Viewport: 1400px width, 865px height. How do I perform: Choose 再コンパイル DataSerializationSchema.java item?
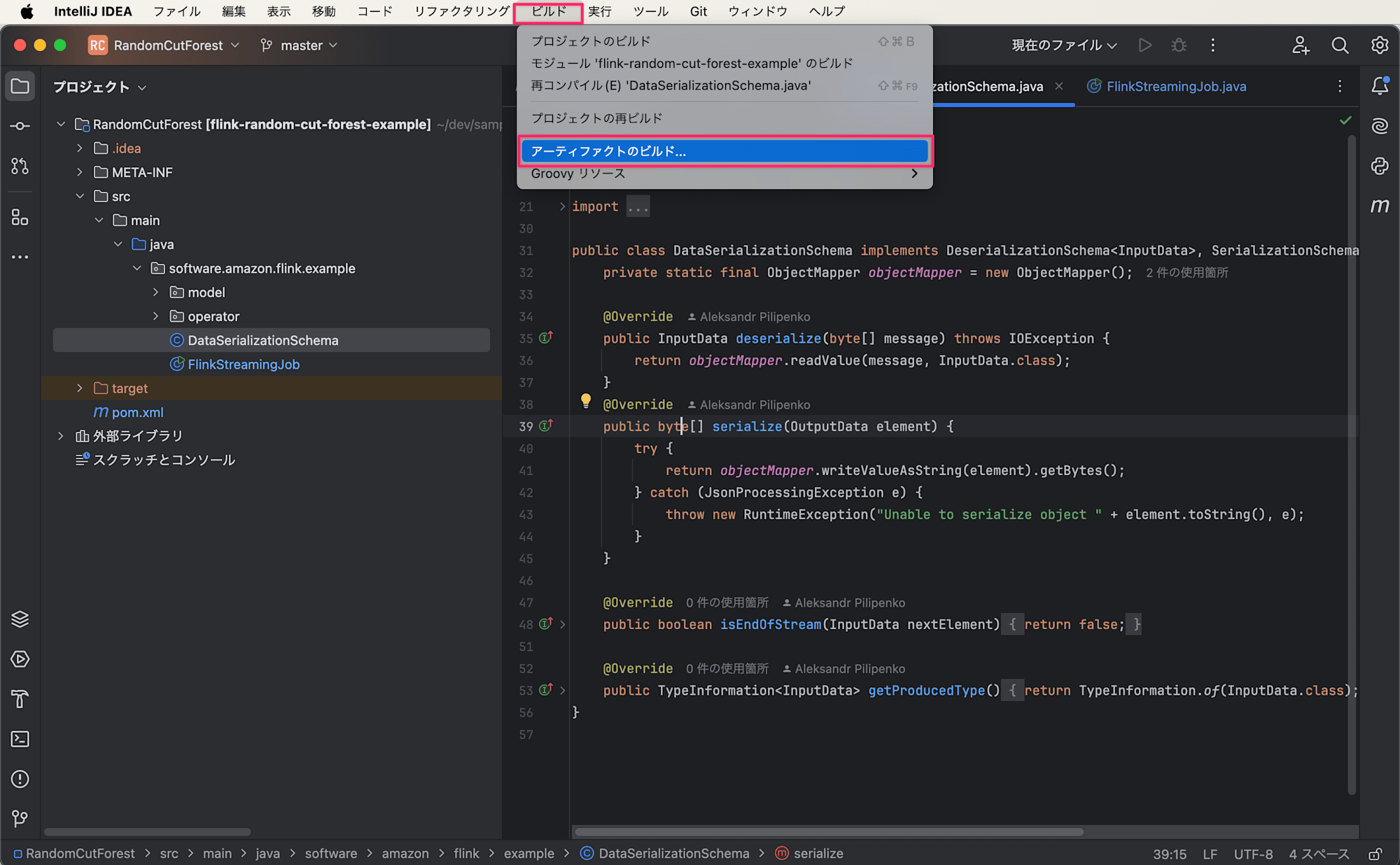[x=724, y=85]
